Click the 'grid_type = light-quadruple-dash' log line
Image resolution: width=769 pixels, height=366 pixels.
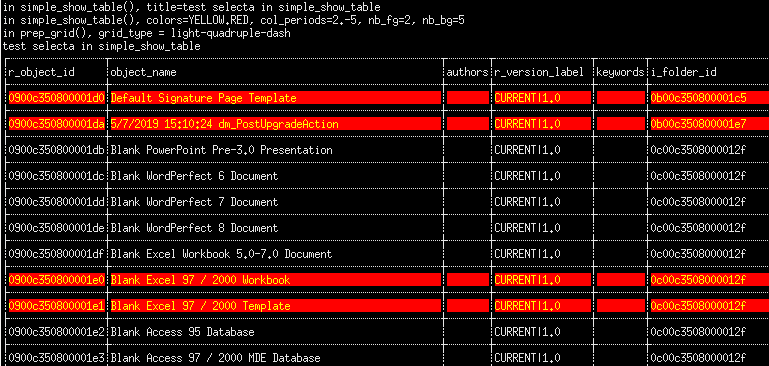(x=147, y=33)
